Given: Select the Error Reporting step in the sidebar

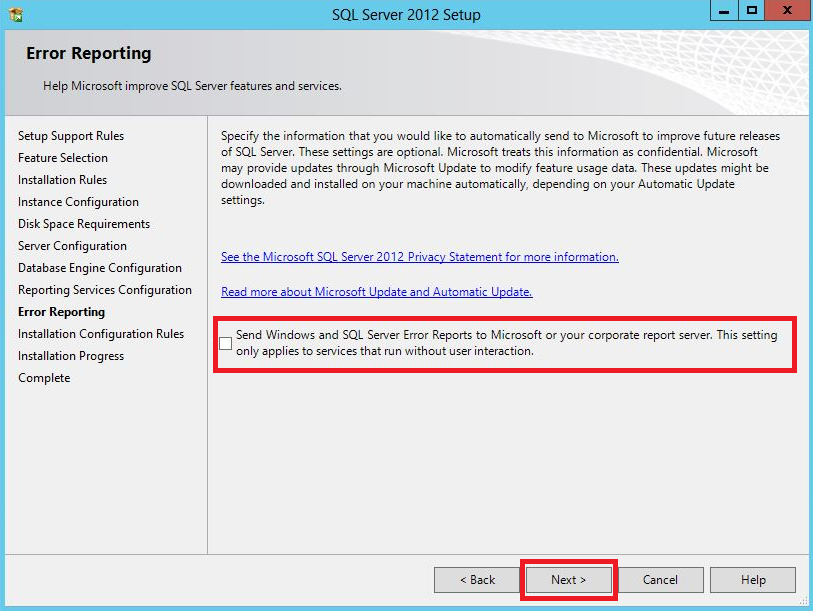Looking at the screenshot, I should click(x=61, y=312).
